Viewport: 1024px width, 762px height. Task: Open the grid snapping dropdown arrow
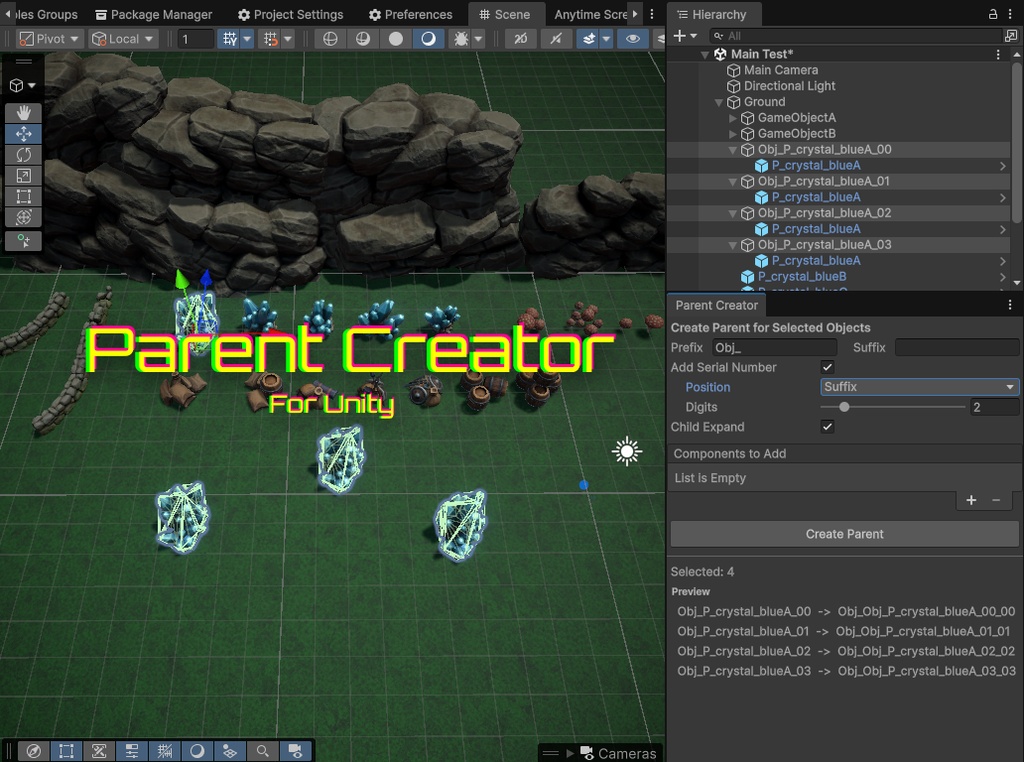click(x=247, y=39)
